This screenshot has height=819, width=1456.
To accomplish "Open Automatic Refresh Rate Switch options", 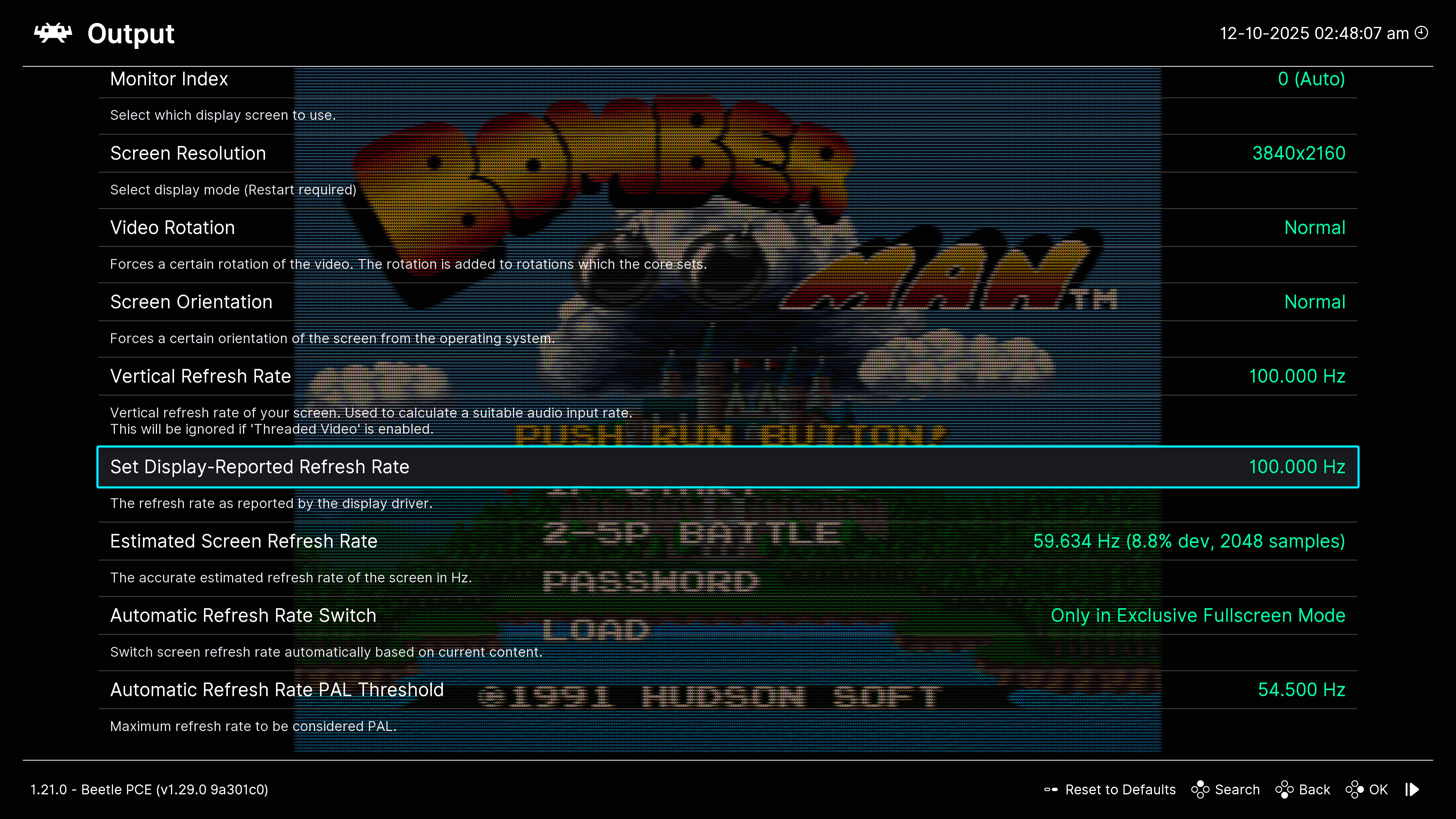I will (243, 615).
